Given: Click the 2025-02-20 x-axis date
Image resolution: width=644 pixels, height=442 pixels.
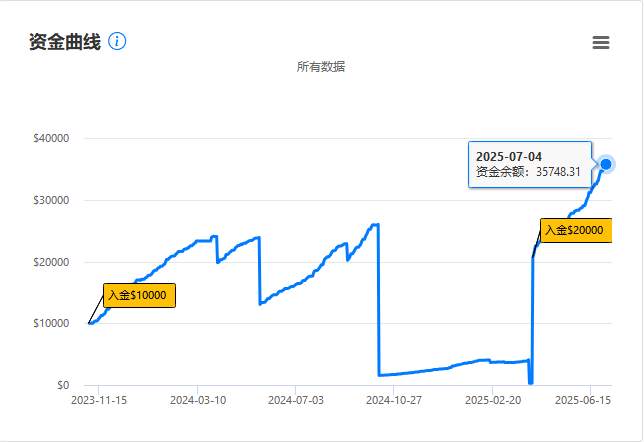Looking at the screenshot, I should click(x=493, y=400).
